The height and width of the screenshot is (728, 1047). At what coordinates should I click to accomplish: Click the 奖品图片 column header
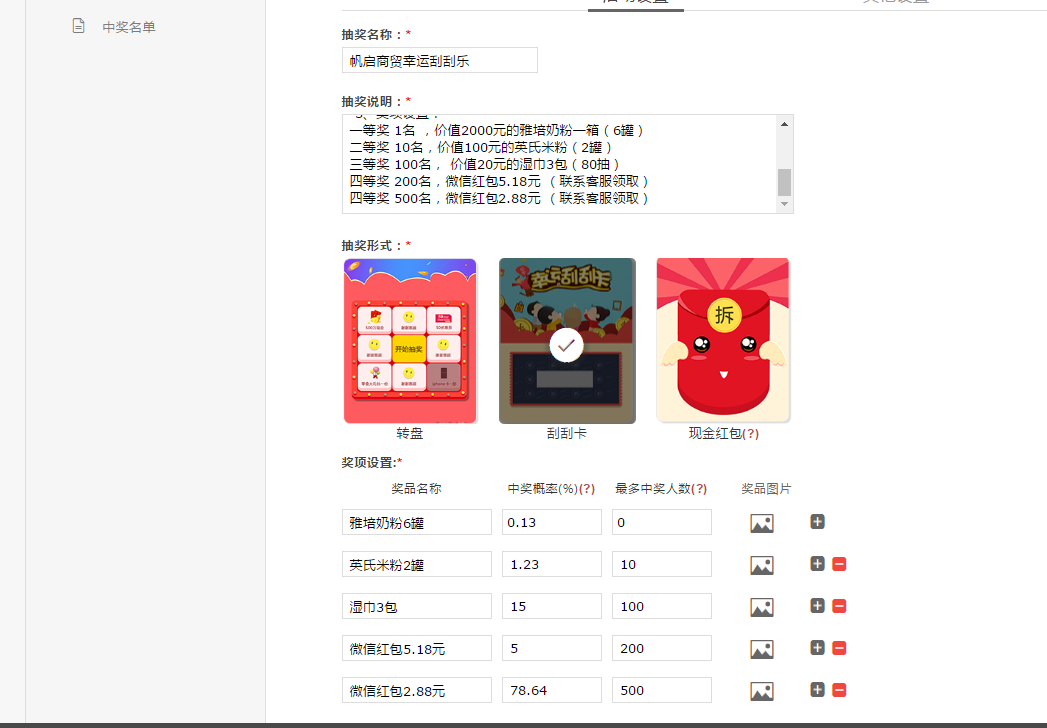766,489
